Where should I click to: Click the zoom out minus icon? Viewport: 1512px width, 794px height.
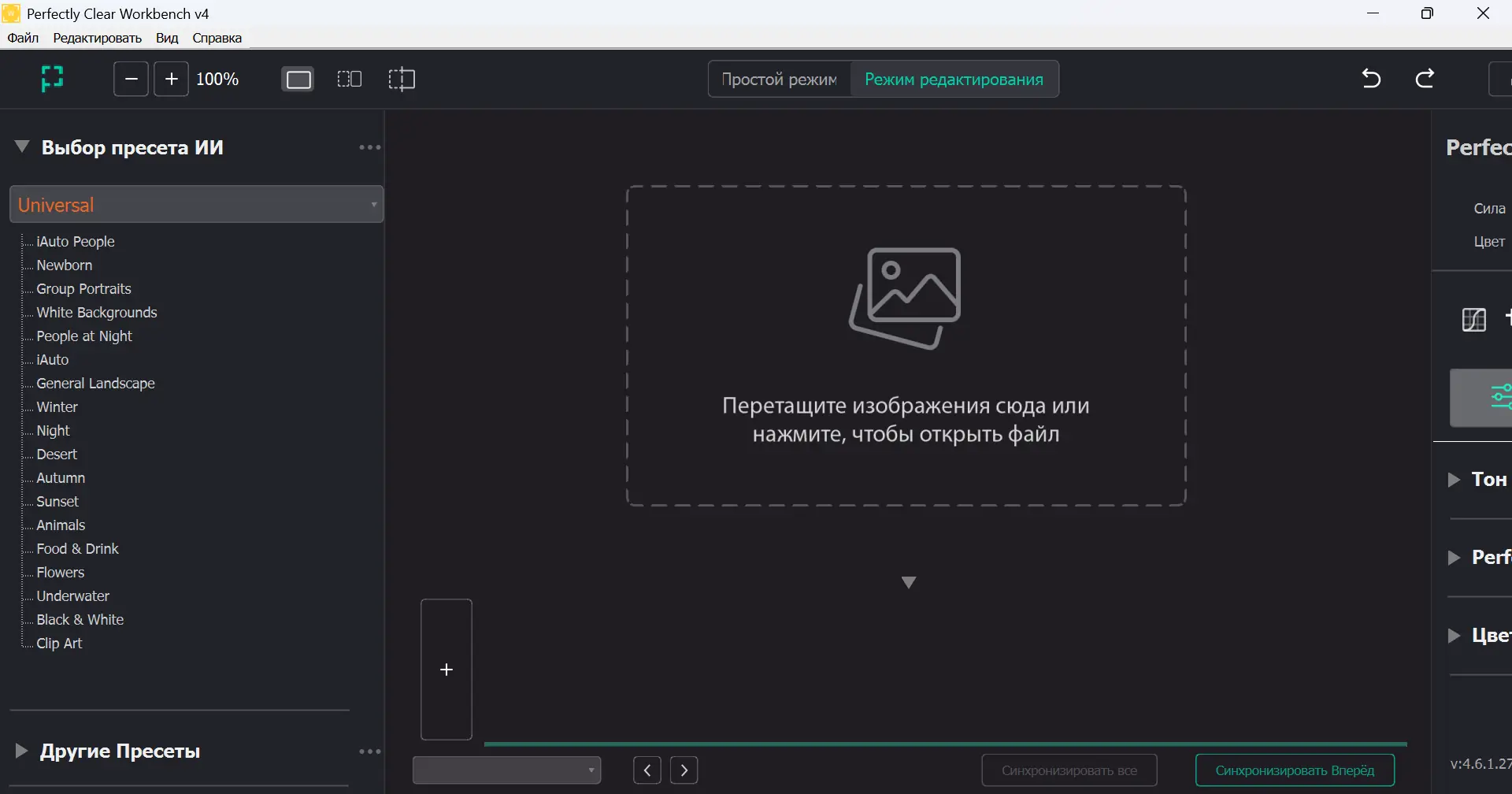coord(131,79)
